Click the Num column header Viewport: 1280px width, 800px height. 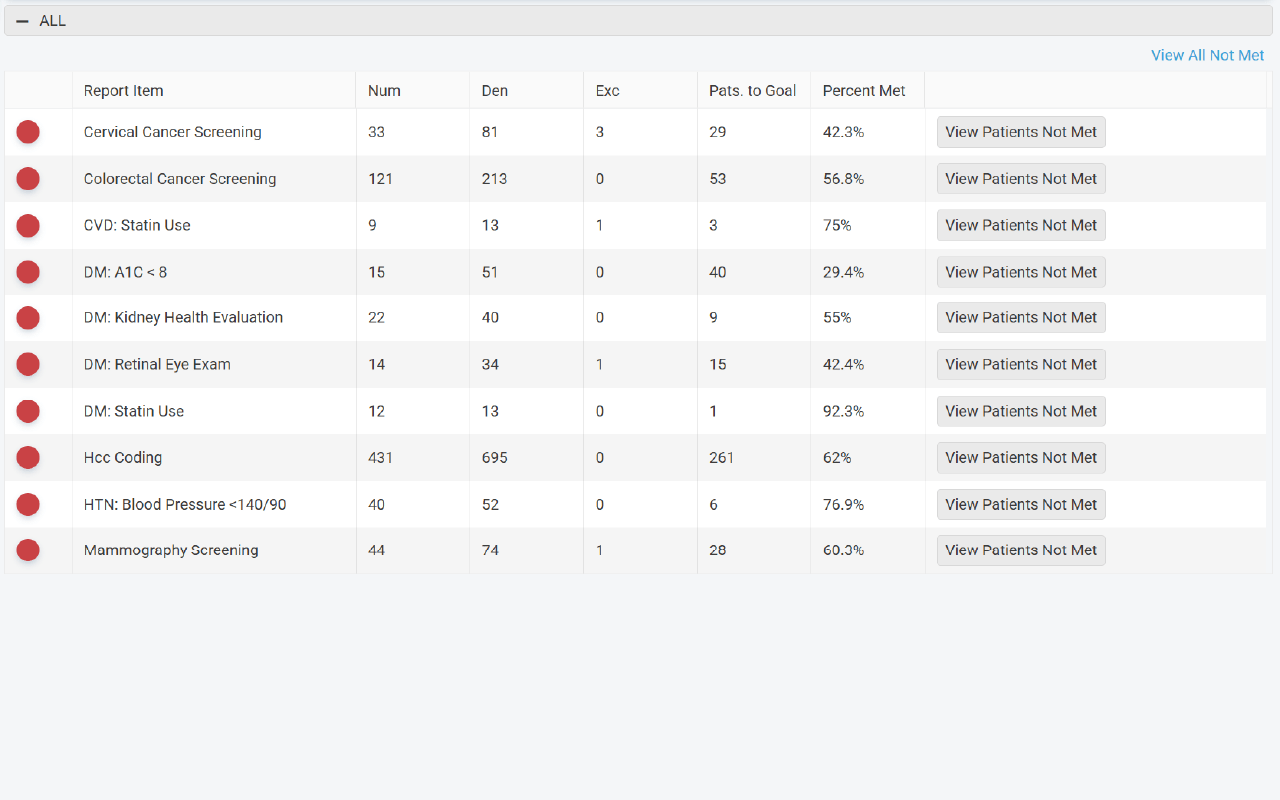coord(384,91)
